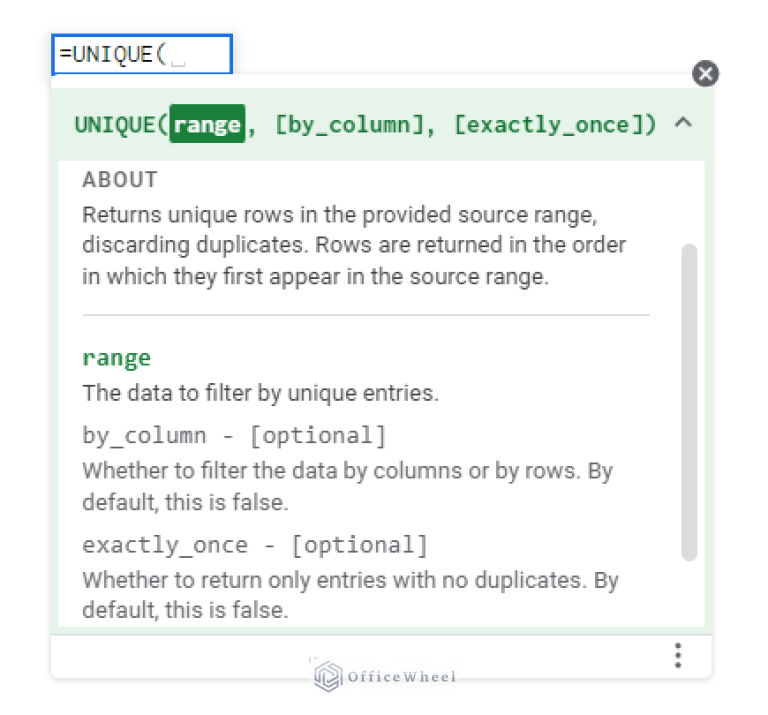
Task: Click the OfficeWheel logo icon
Action: (x=328, y=676)
